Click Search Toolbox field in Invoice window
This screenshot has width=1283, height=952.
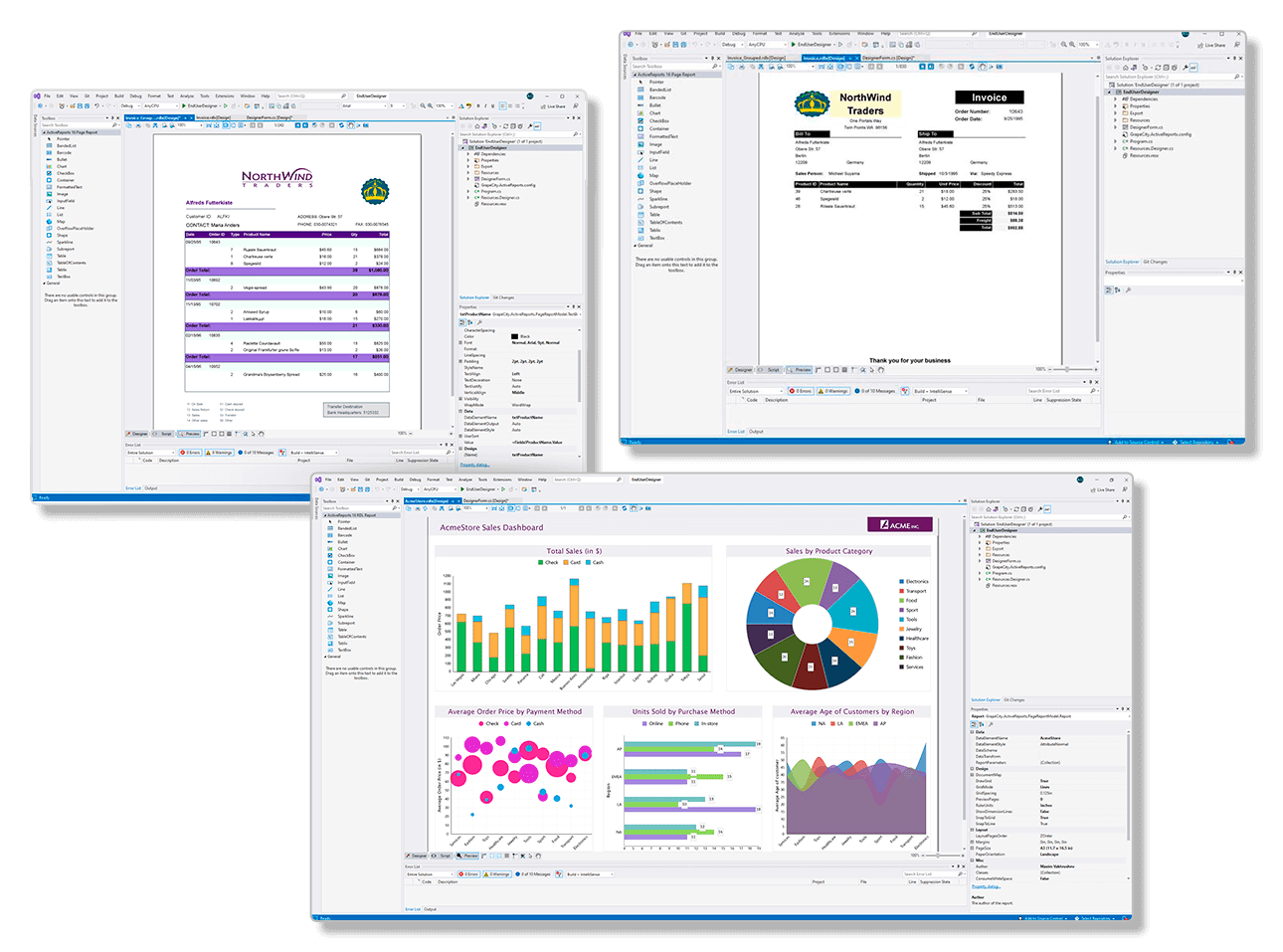(x=676, y=67)
